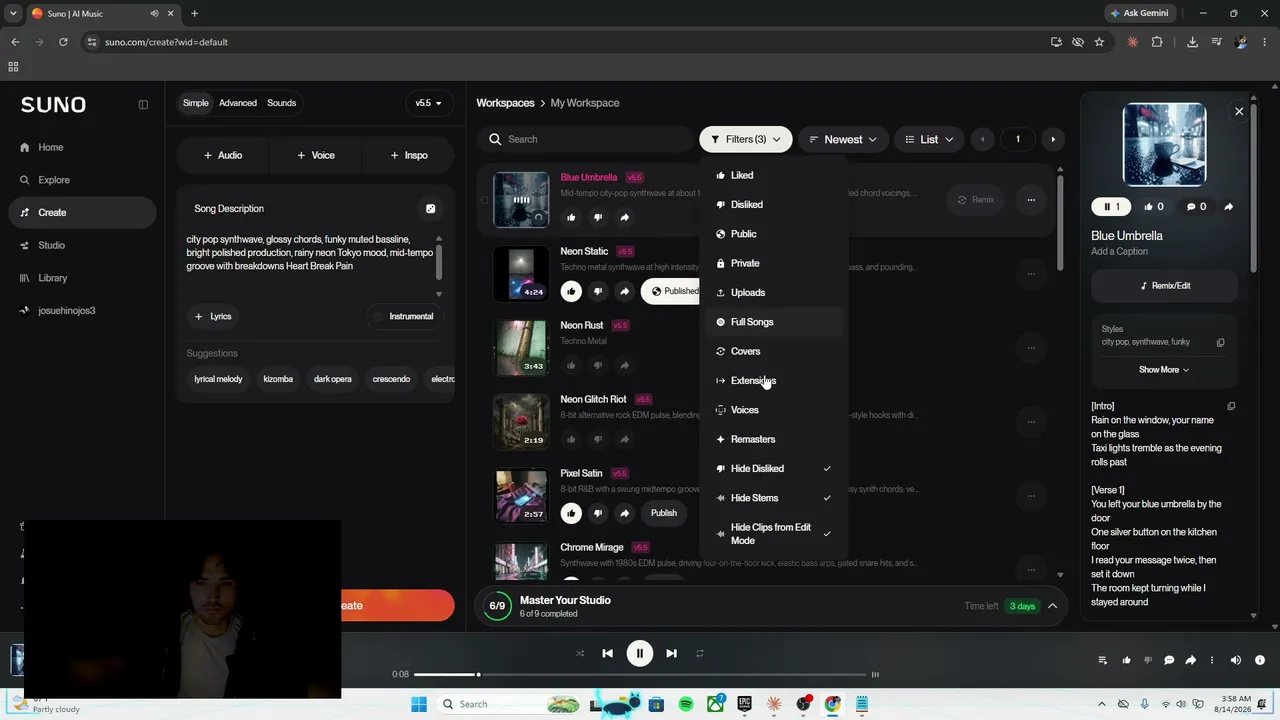This screenshot has width=1280, height=720.
Task: Copy the styles text in details panel
Action: click(x=1220, y=342)
